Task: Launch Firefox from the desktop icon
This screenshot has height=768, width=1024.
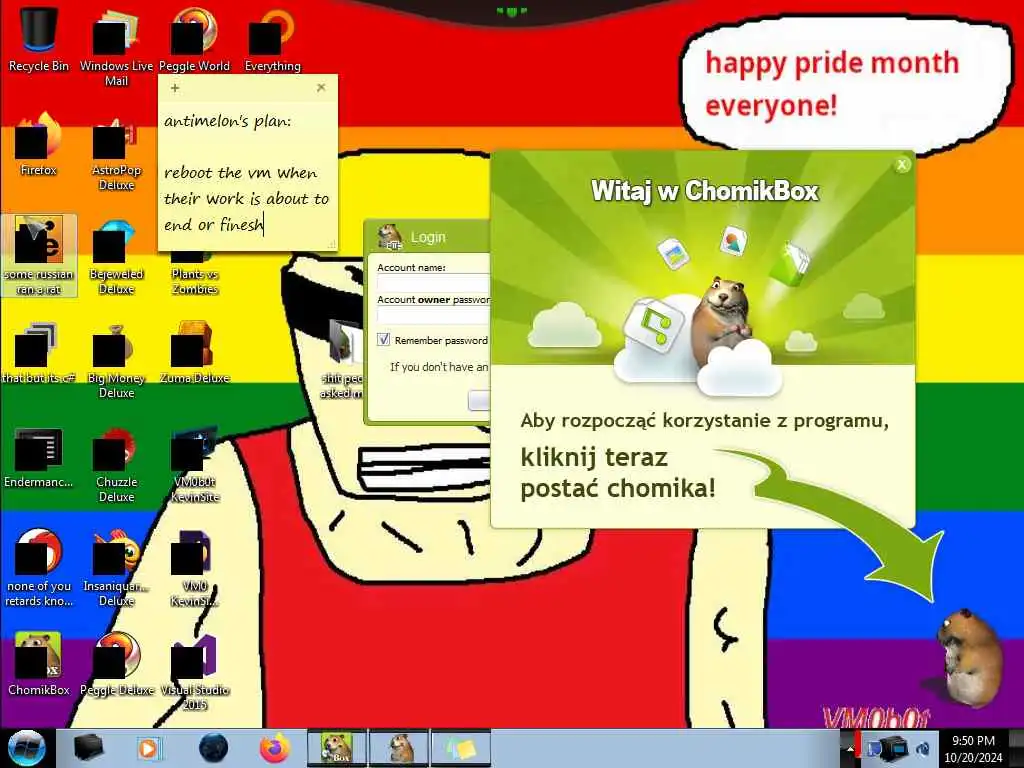Action: click(39, 144)
